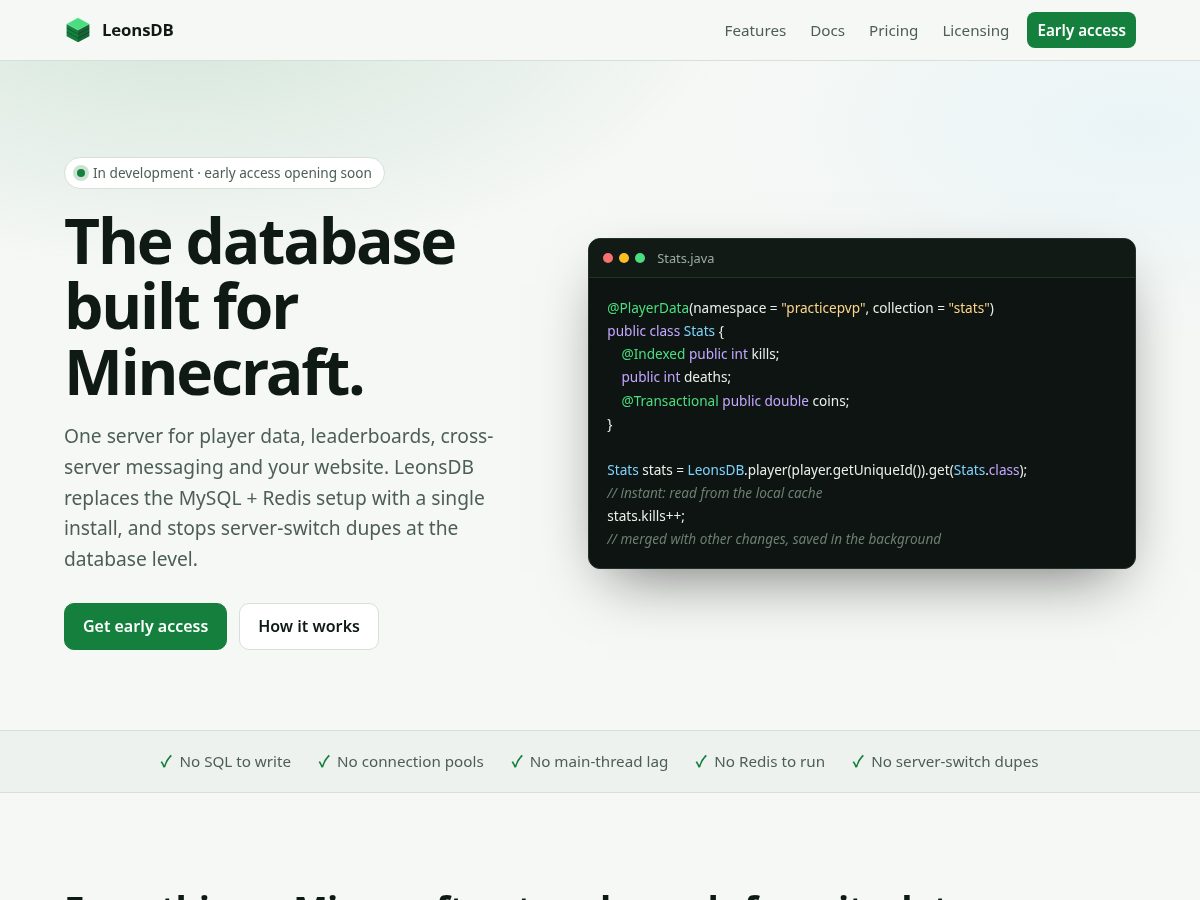Click the 'No Redis to run' text

tap(769, 762)
